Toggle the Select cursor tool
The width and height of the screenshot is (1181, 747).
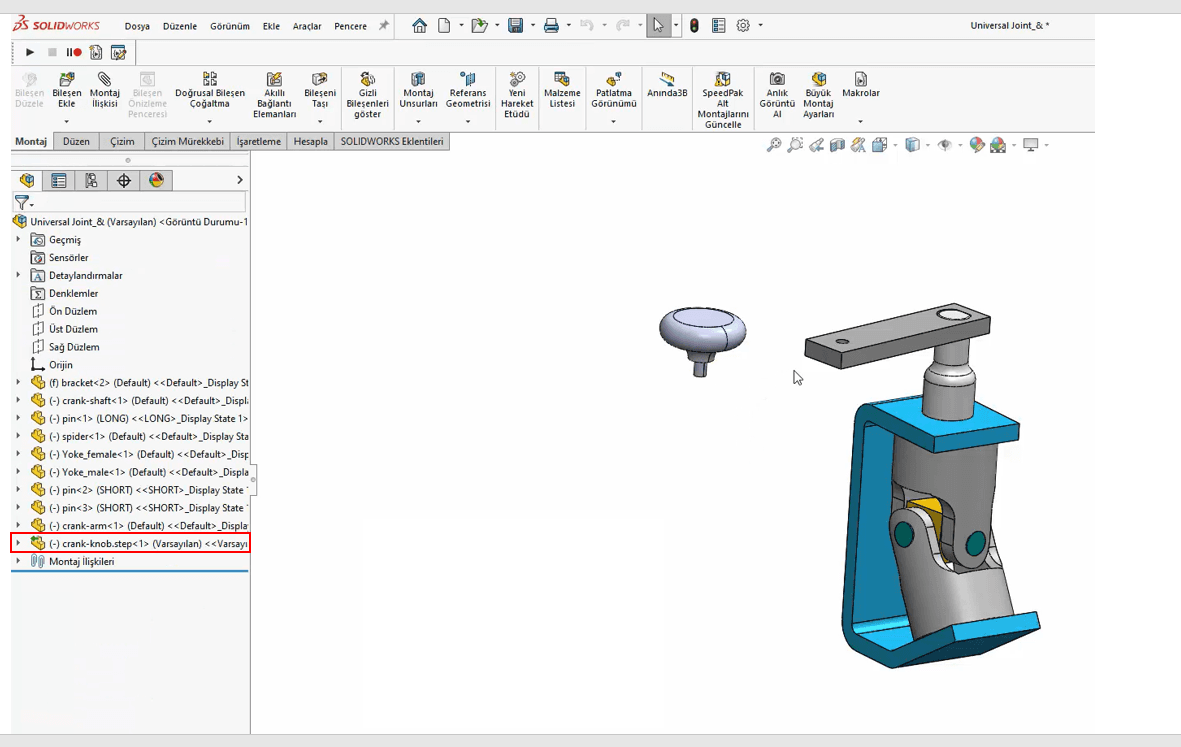point(658,26)
